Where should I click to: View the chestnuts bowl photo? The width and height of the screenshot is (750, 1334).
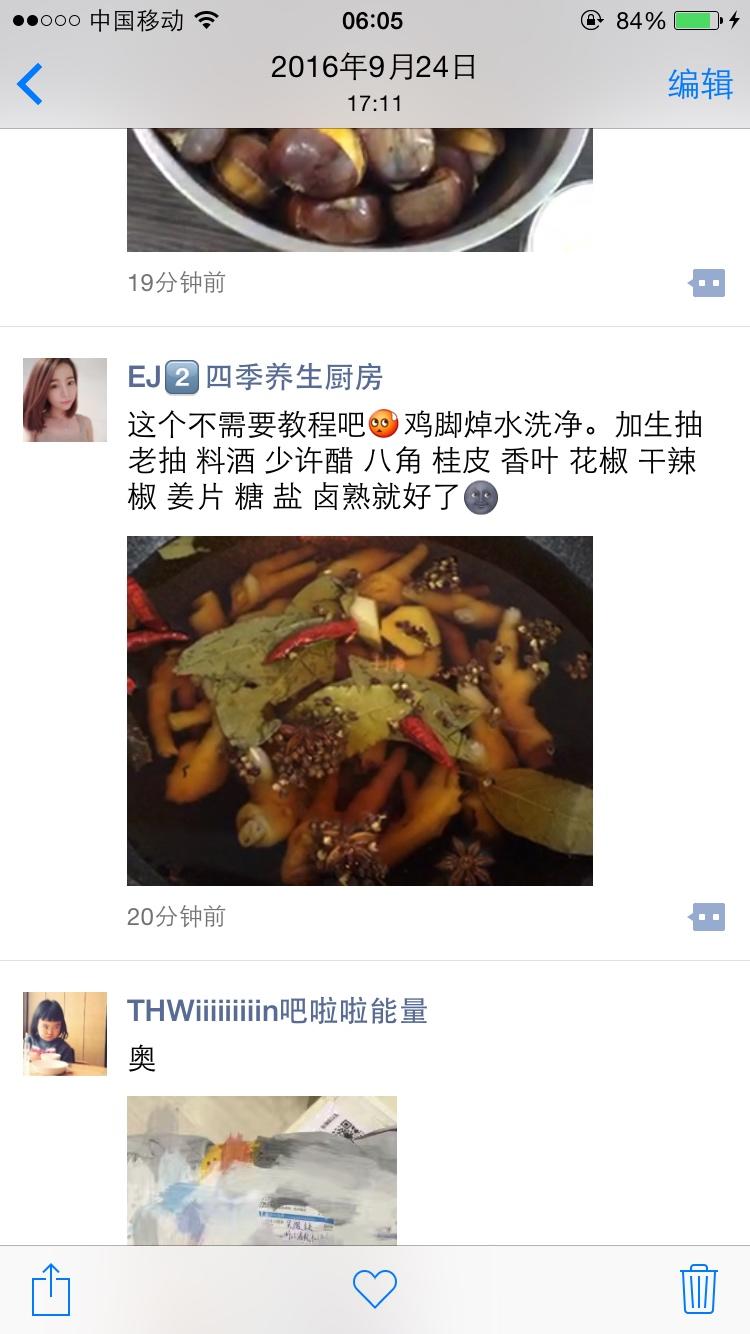[x=360, y=190]
